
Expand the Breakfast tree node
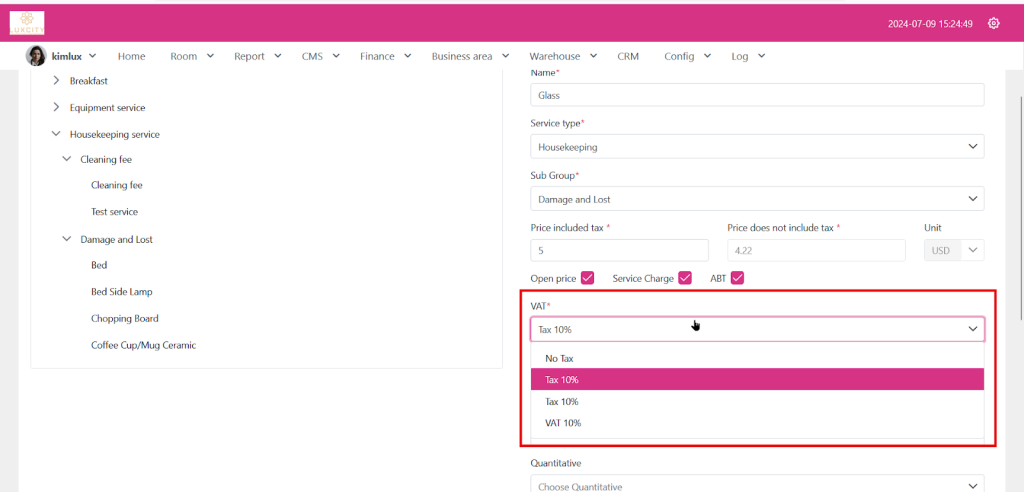pyautogui.click(x=57, y=81)
